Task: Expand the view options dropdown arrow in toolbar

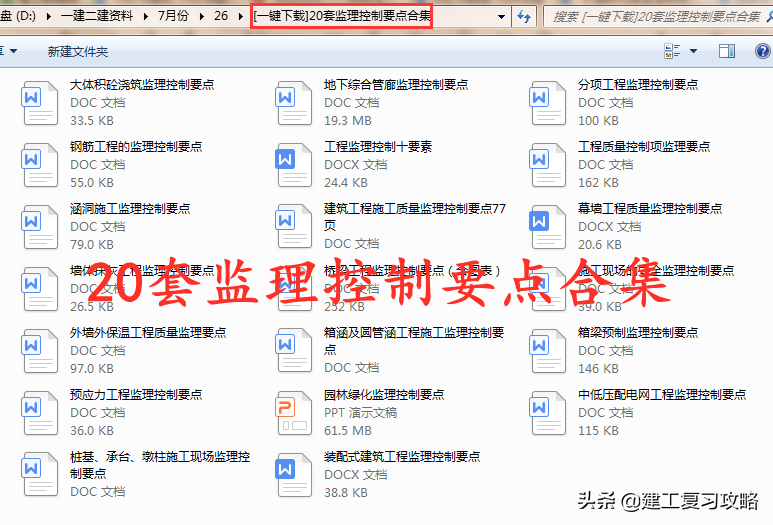Action: coord(695,50)
